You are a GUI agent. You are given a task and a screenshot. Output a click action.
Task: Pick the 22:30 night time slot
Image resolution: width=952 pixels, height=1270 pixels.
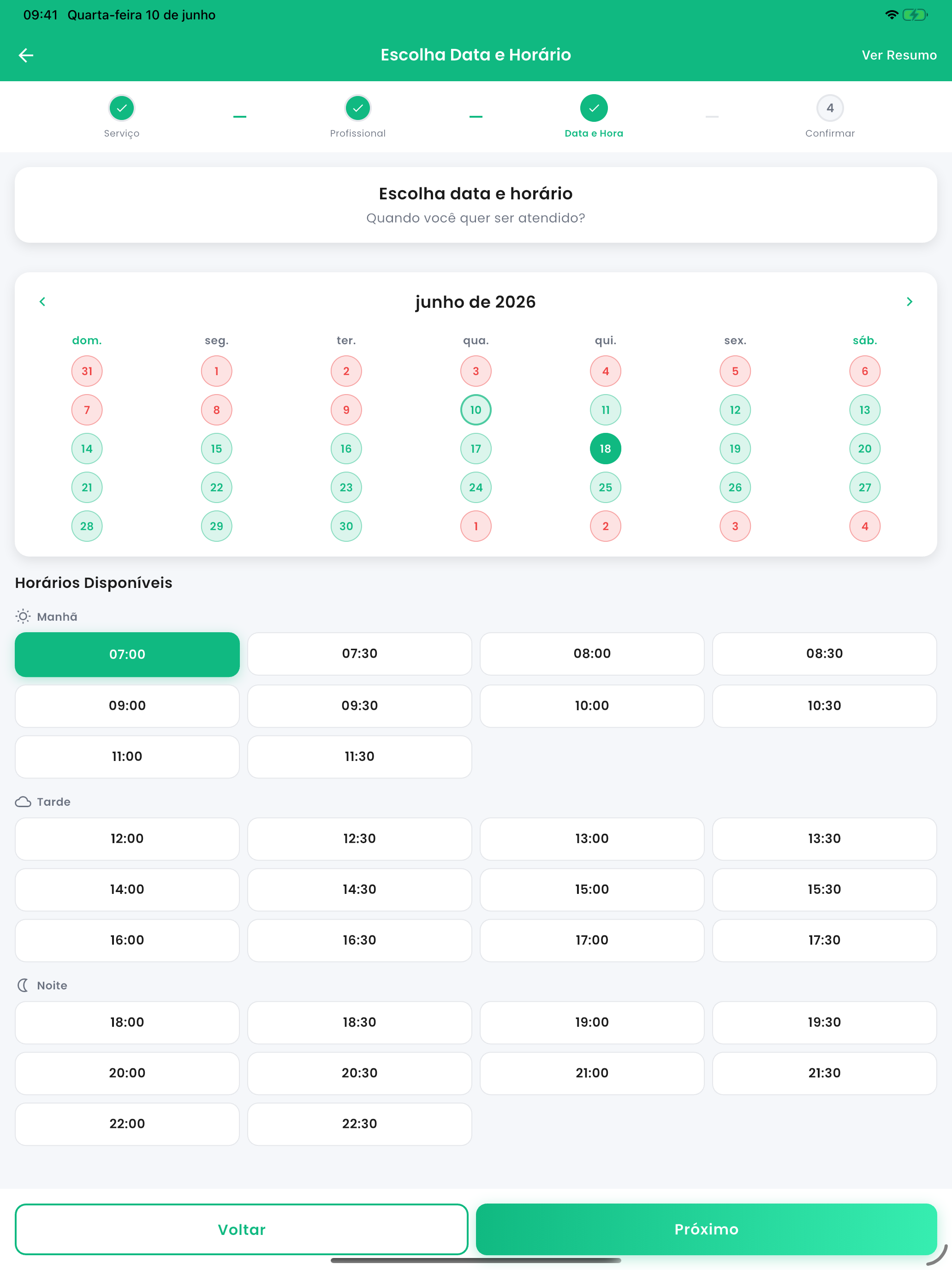pos(360,1124)
